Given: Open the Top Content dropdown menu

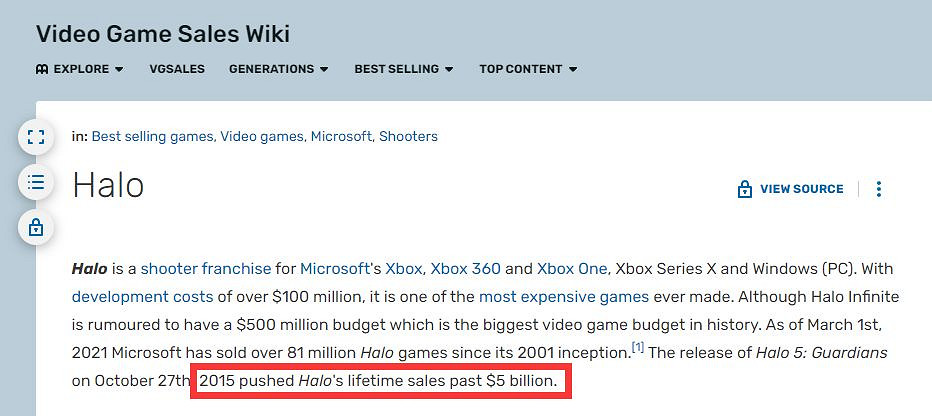Looking at the screenshot, I should pyautogui.click(x=528, y=69).
